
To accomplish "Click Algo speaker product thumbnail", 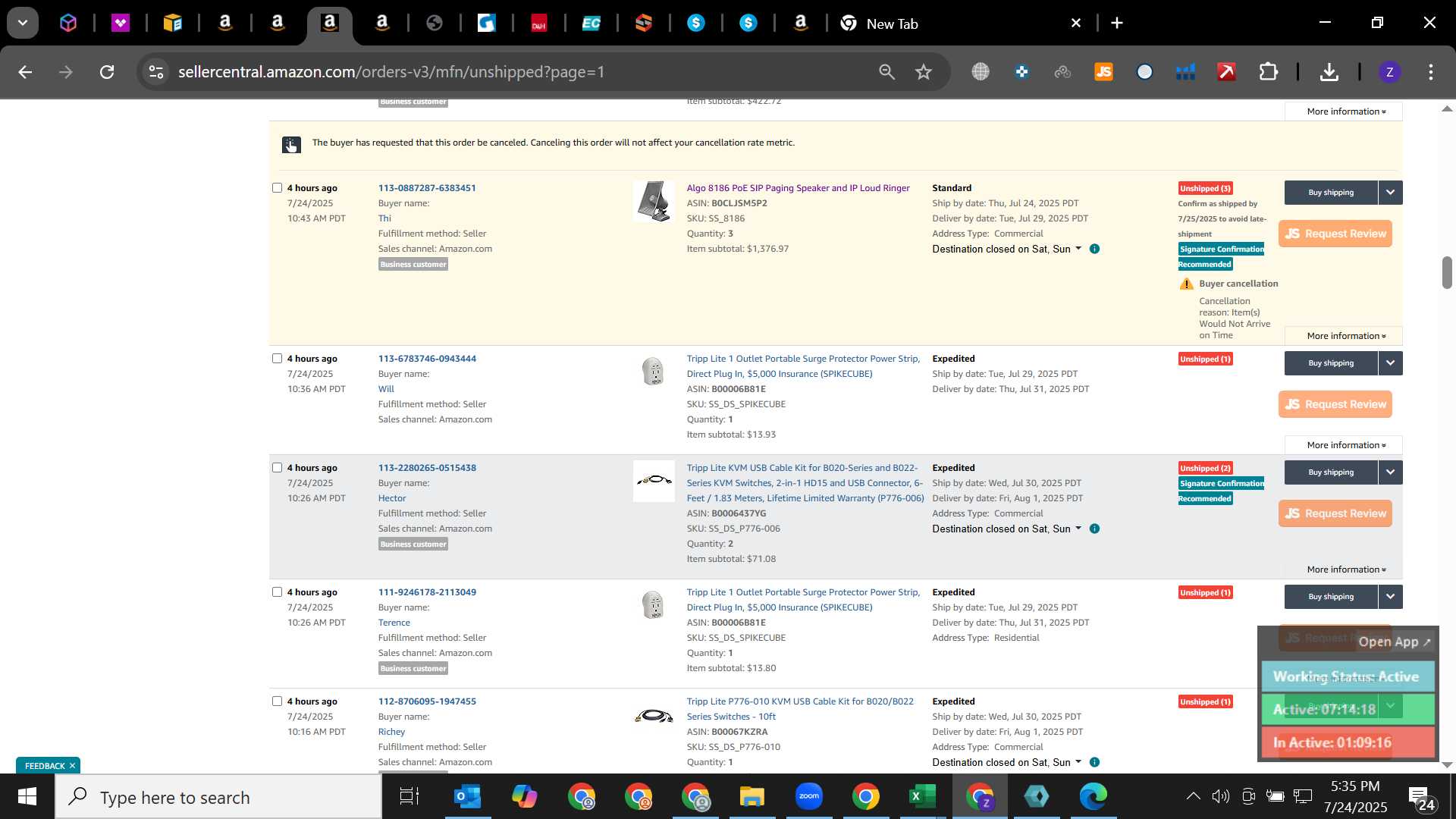I will 654,202.
